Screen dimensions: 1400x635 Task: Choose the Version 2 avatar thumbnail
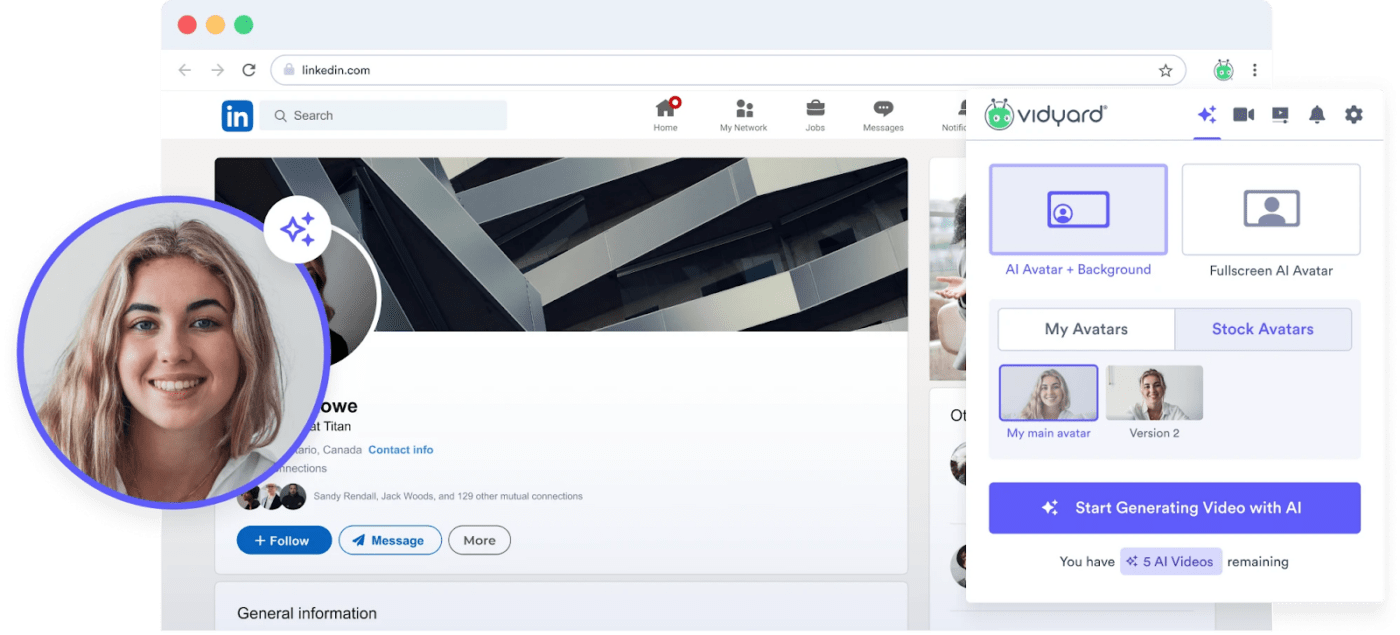pos(1155,393)
